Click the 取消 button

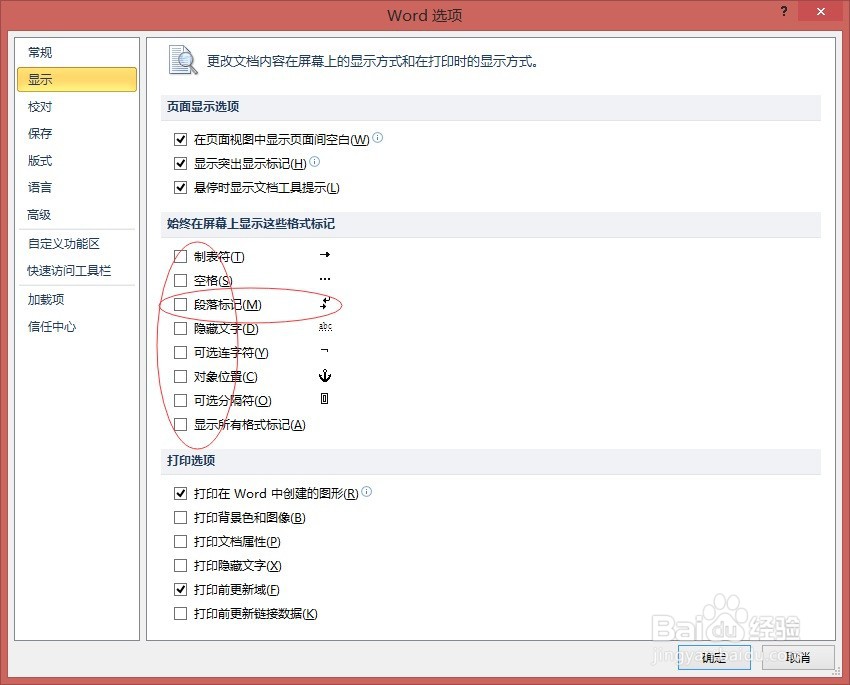[798, 657]
